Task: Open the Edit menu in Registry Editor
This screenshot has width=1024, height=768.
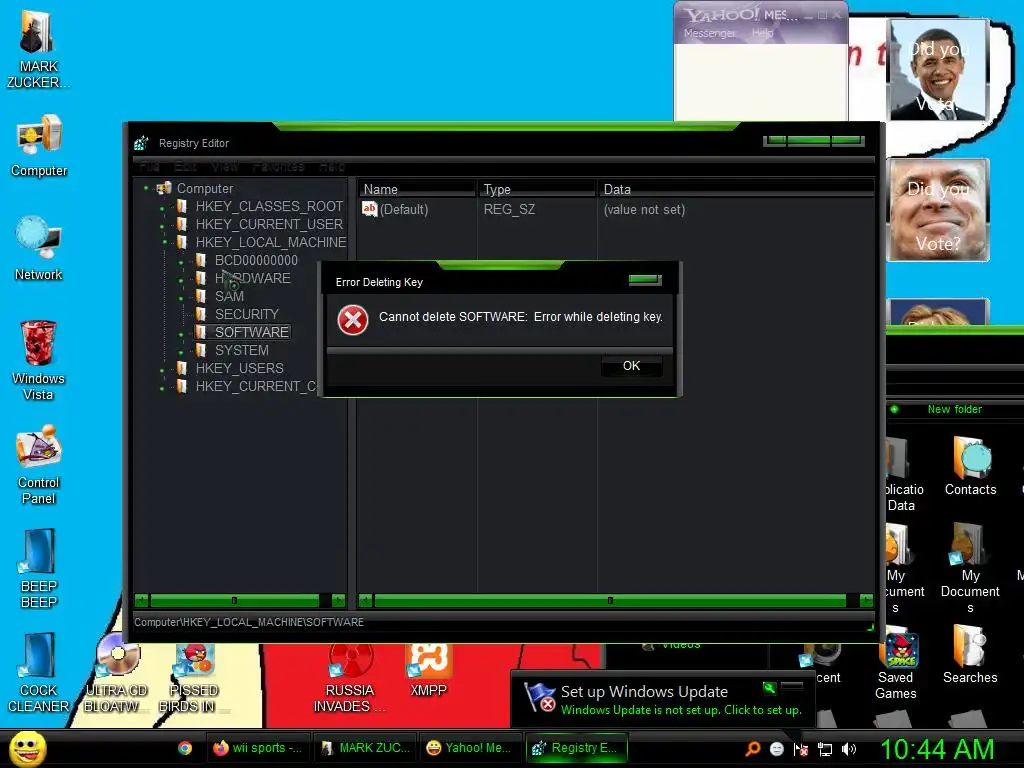Action: [x=185, y=167]
